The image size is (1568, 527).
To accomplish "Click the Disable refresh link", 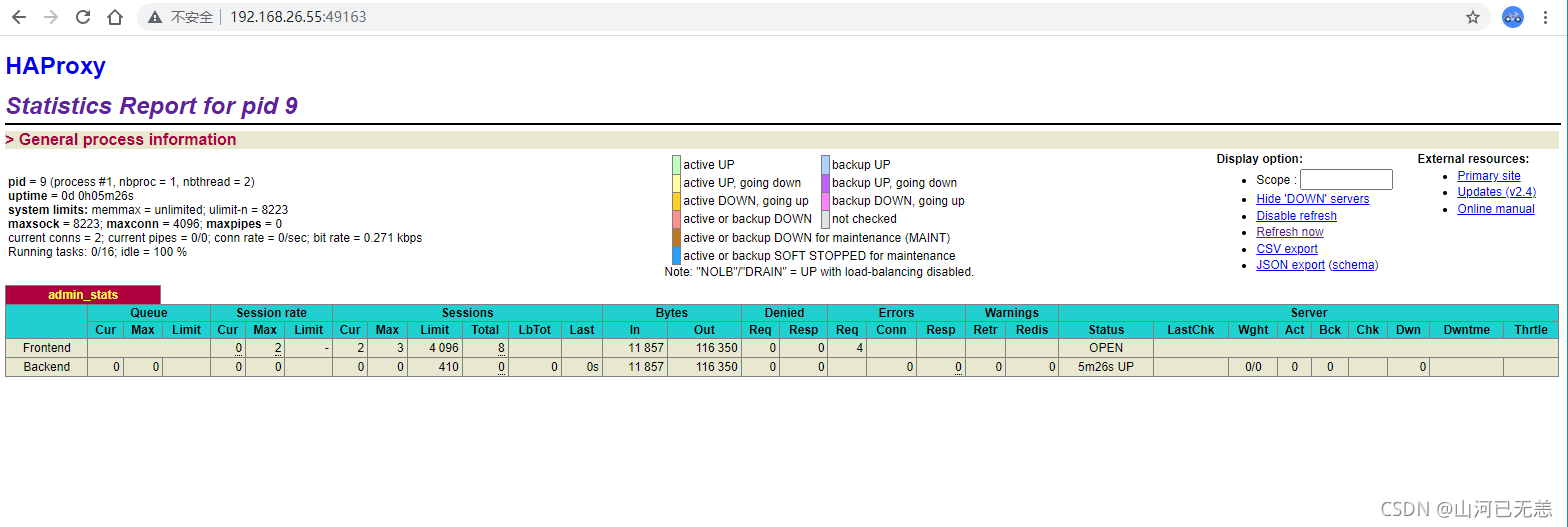I will point(1297,216).
